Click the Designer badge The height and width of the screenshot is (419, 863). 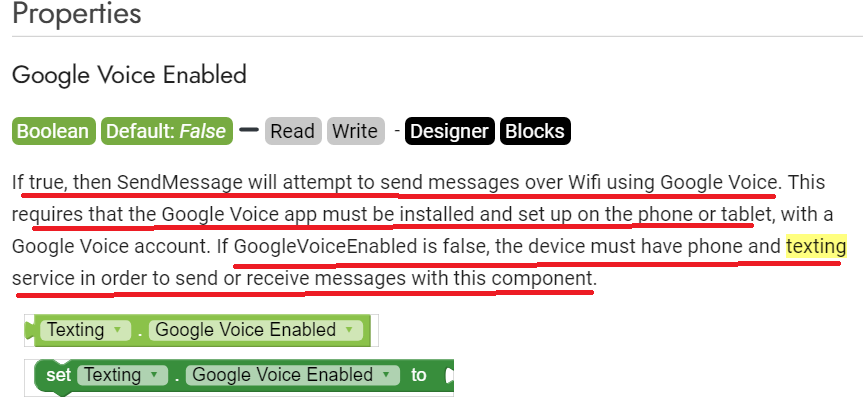coord(449,131)
